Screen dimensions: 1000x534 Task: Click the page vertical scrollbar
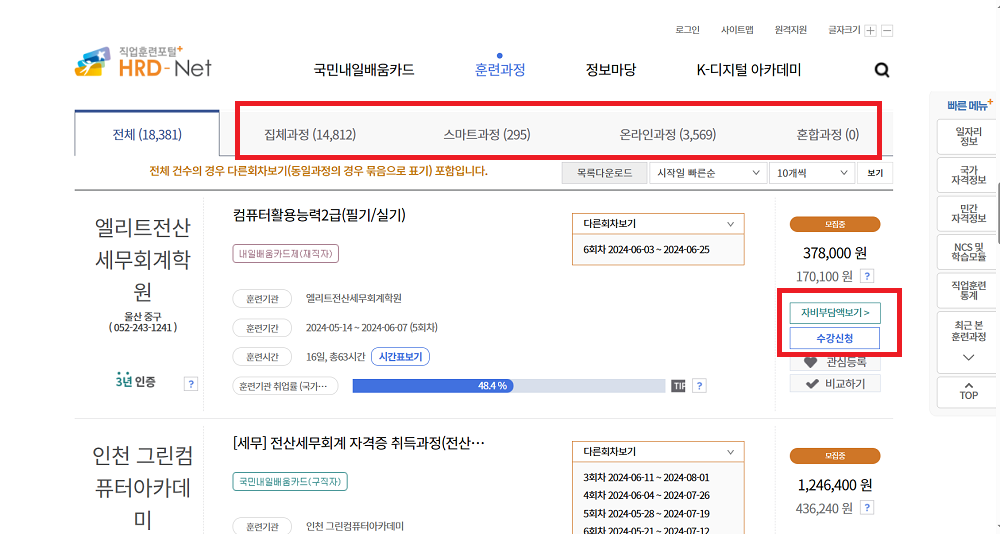click(x=997, y=211)
